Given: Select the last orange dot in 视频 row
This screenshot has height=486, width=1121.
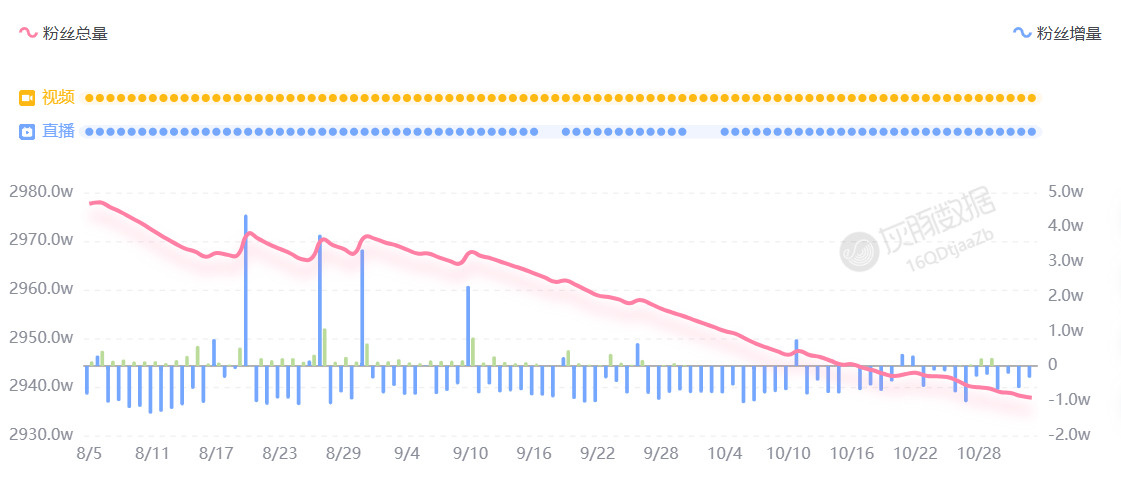Looking at the screenshot, I should pyautogui.click(x=1032, y=98).
